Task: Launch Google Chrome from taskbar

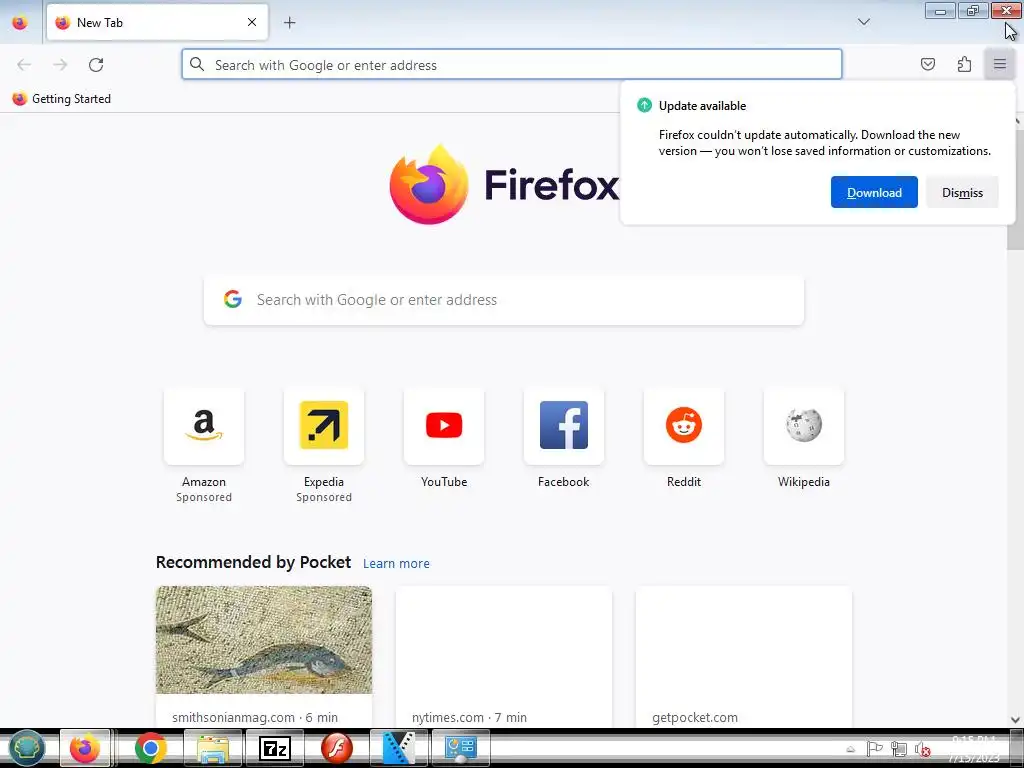Action: [151, 748]
